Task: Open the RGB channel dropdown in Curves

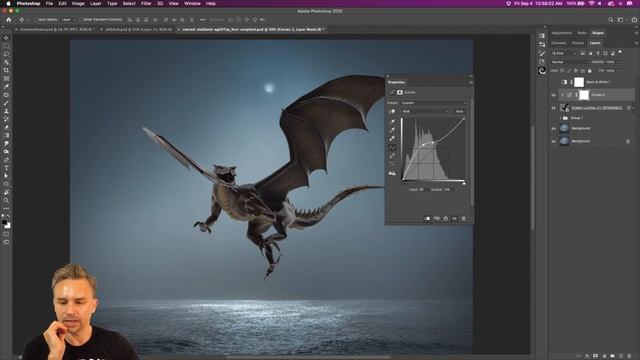Action: click(x=425, y=111)
